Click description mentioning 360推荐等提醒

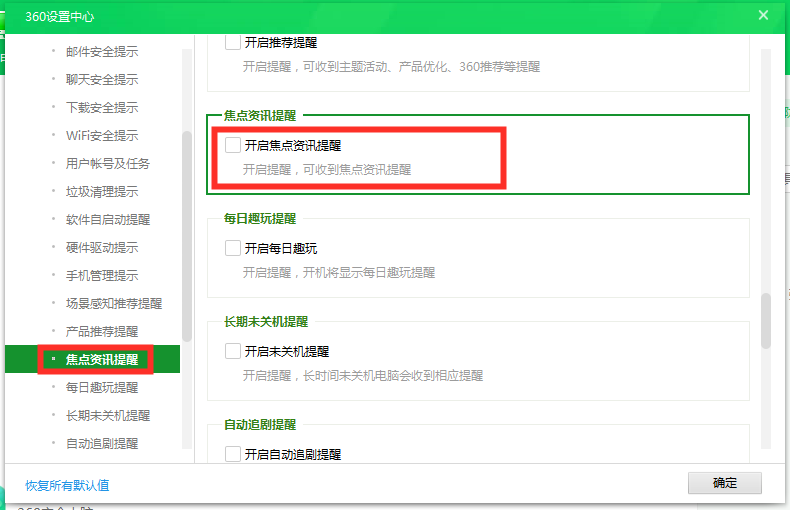pos(391,67)
